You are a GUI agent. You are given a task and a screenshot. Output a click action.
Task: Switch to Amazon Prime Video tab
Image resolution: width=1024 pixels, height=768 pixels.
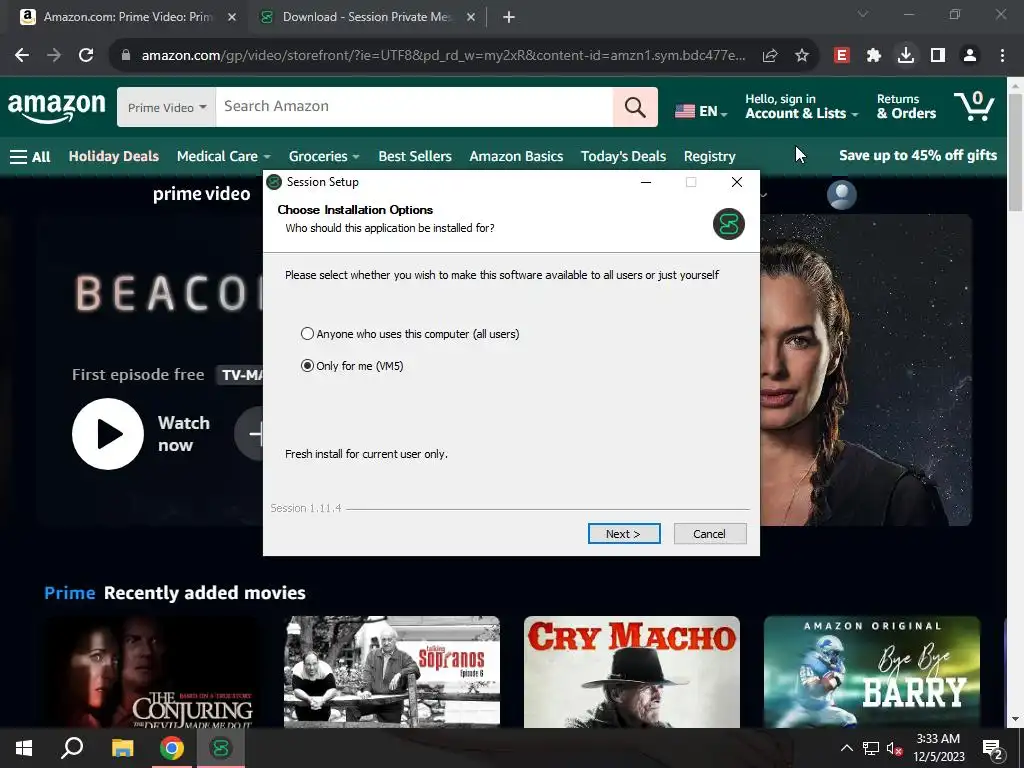point(127,17)
